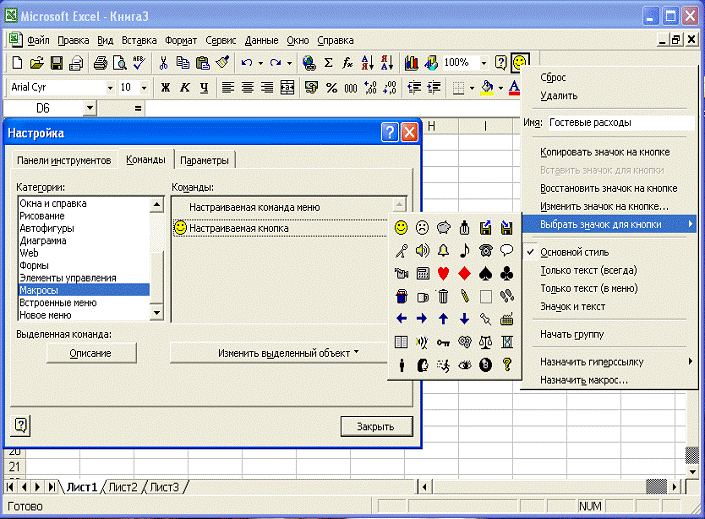Image resolution: width=705 pixels, height=519 pixels.
Task: Click the Sort Ascending icon
Action: [367, 63]
